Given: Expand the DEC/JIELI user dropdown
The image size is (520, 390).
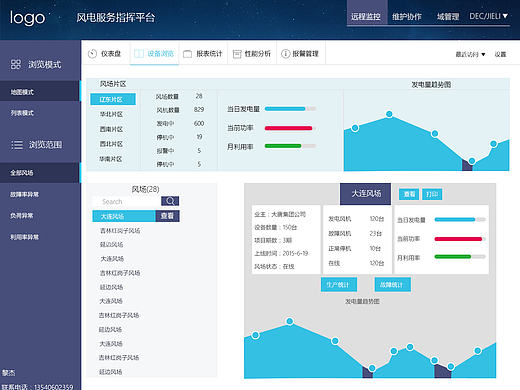Looking at the screenshot, I should pyautogui.click(x=488, y=16).
